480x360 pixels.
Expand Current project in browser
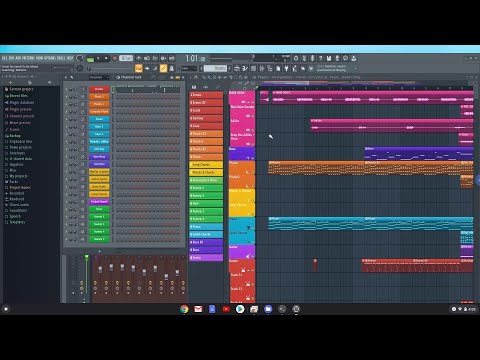[x=19, y=89]
